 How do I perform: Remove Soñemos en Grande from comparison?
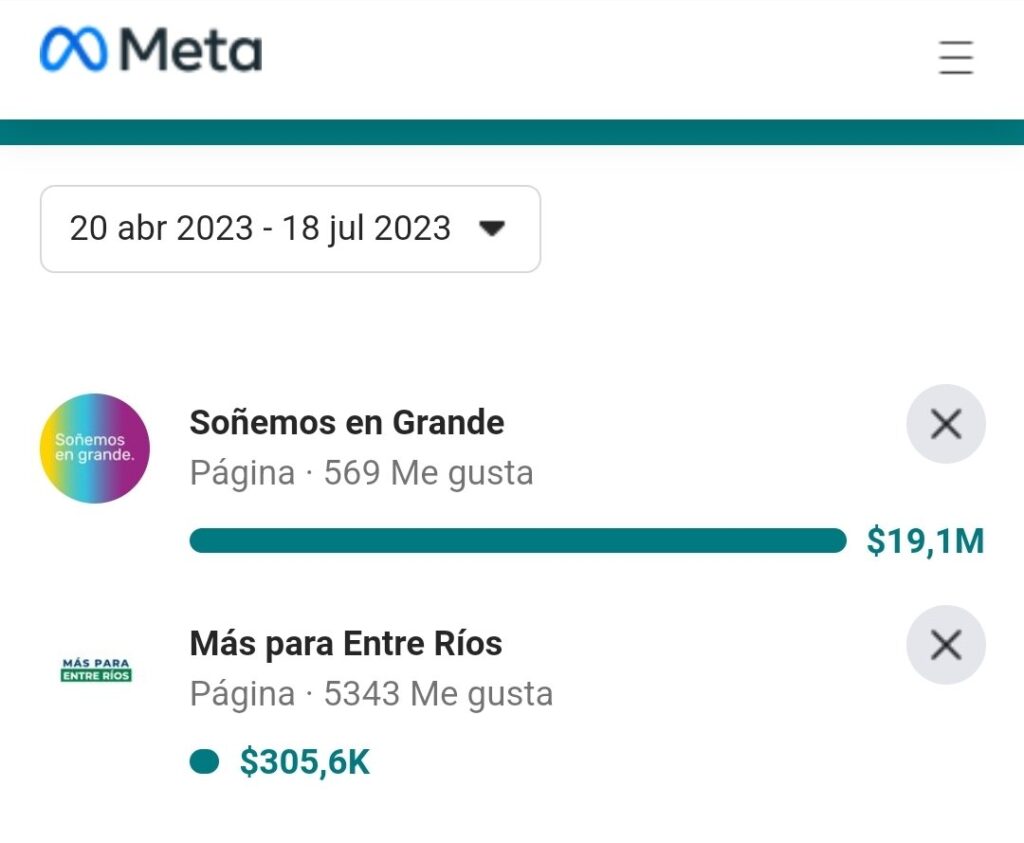point(946,424)
